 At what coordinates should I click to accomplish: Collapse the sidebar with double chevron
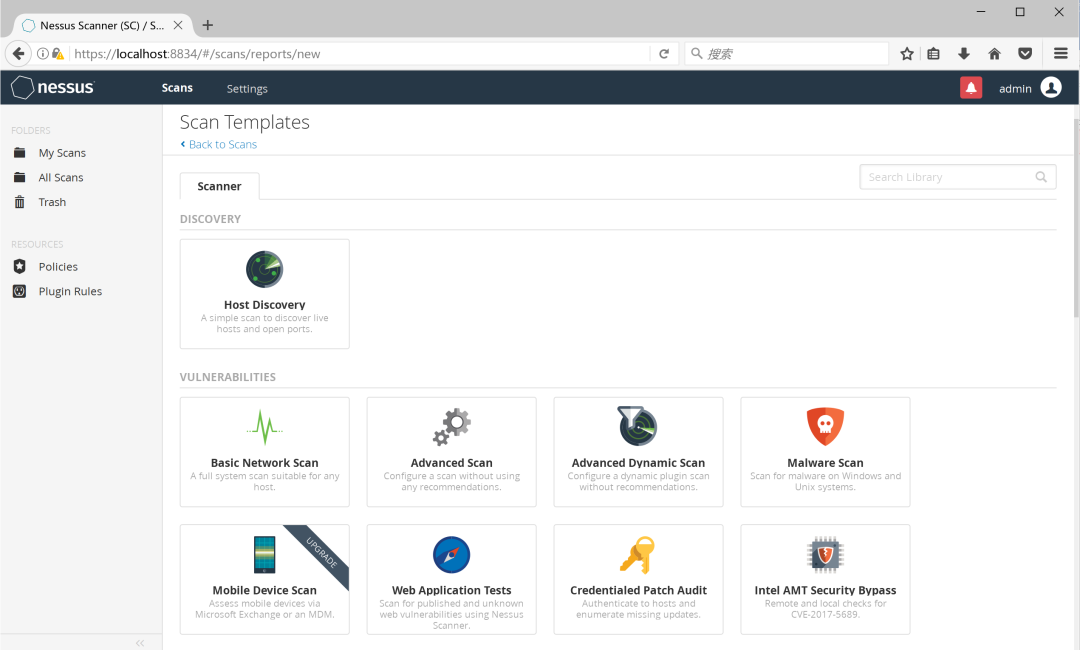[x=140, y=643]
